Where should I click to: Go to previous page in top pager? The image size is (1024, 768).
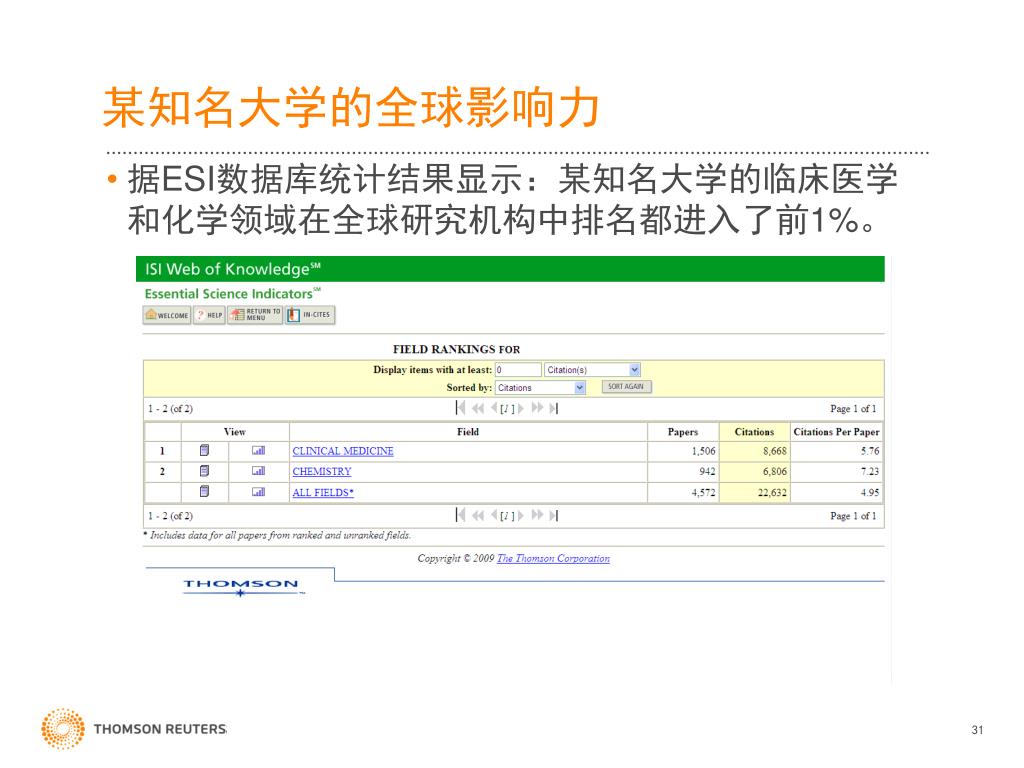click(x=494, y=408)
